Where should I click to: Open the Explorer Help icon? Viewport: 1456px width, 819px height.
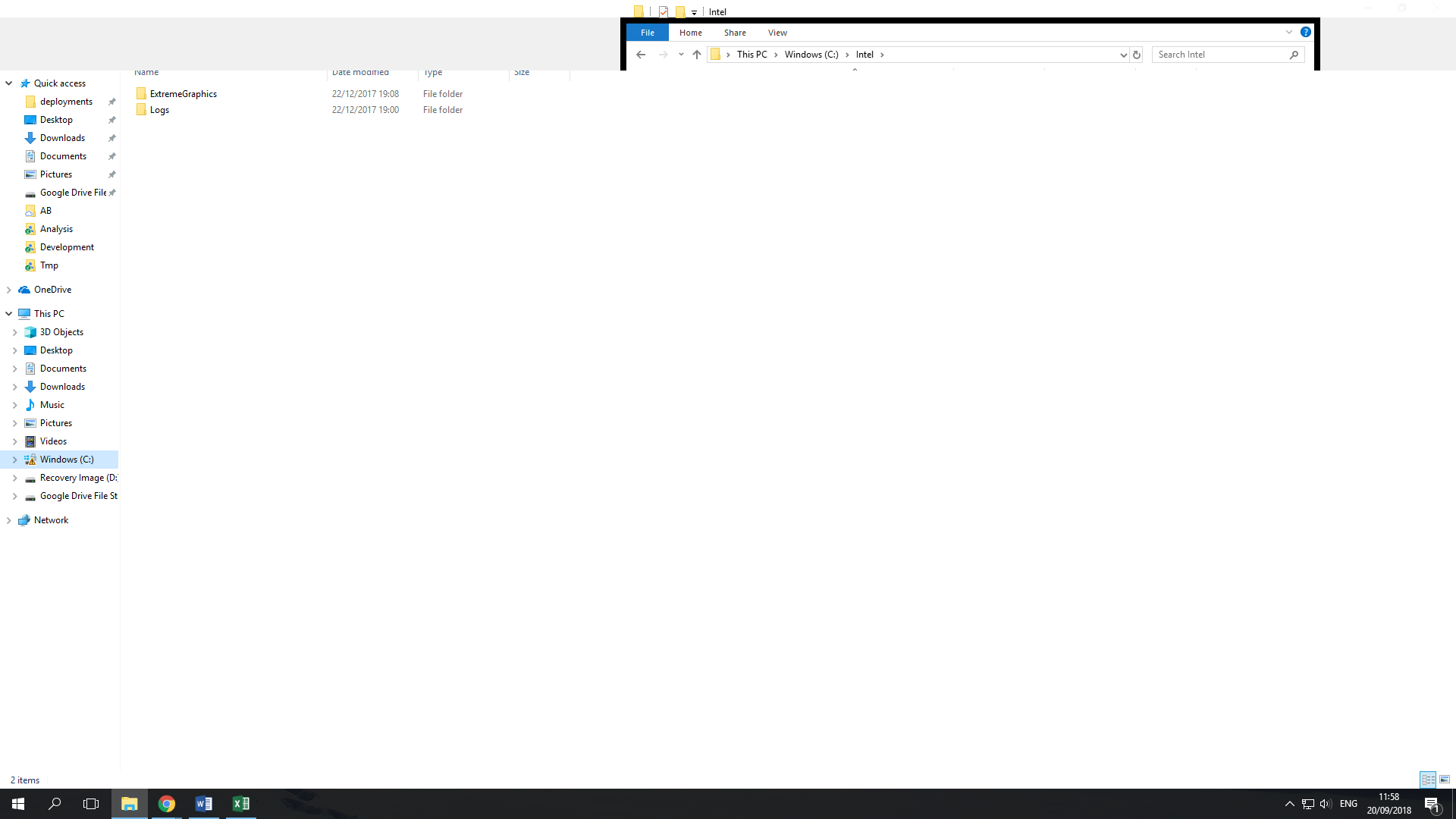coord(1305,32)
